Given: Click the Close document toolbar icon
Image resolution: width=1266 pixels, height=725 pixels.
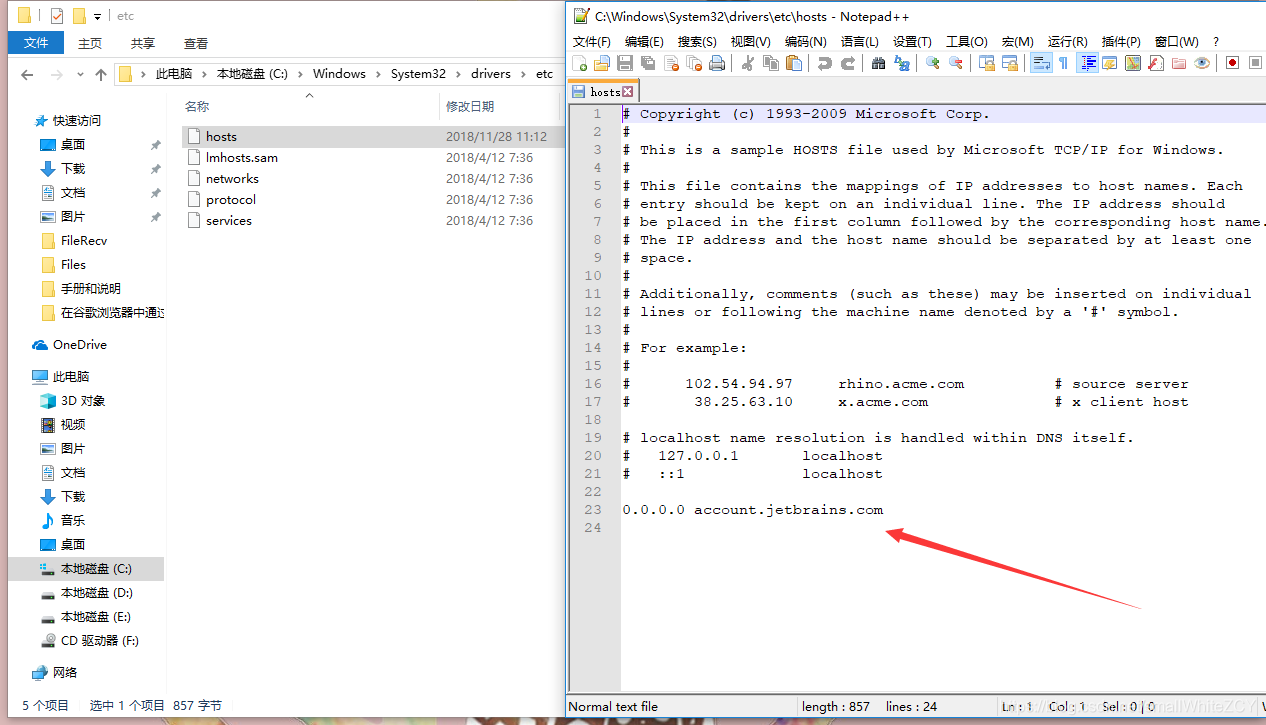Looking at the screenshot, I should 671,63.
